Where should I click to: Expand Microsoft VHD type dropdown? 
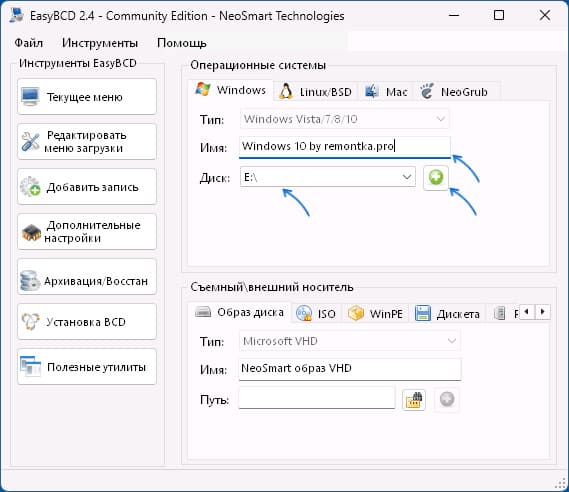(x=349, y=341)
